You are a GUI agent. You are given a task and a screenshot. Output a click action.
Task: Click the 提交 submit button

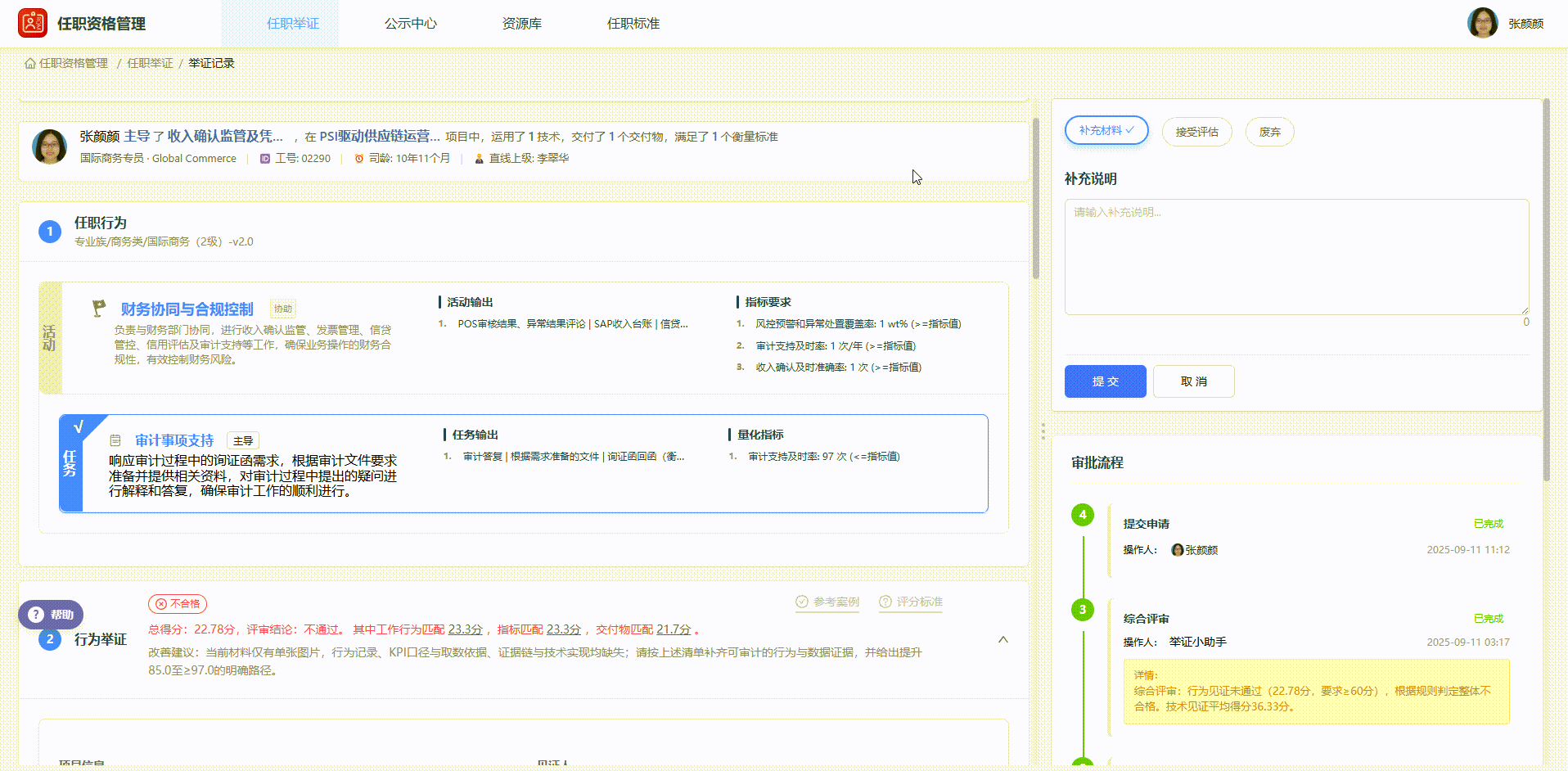click(1105, 381)
